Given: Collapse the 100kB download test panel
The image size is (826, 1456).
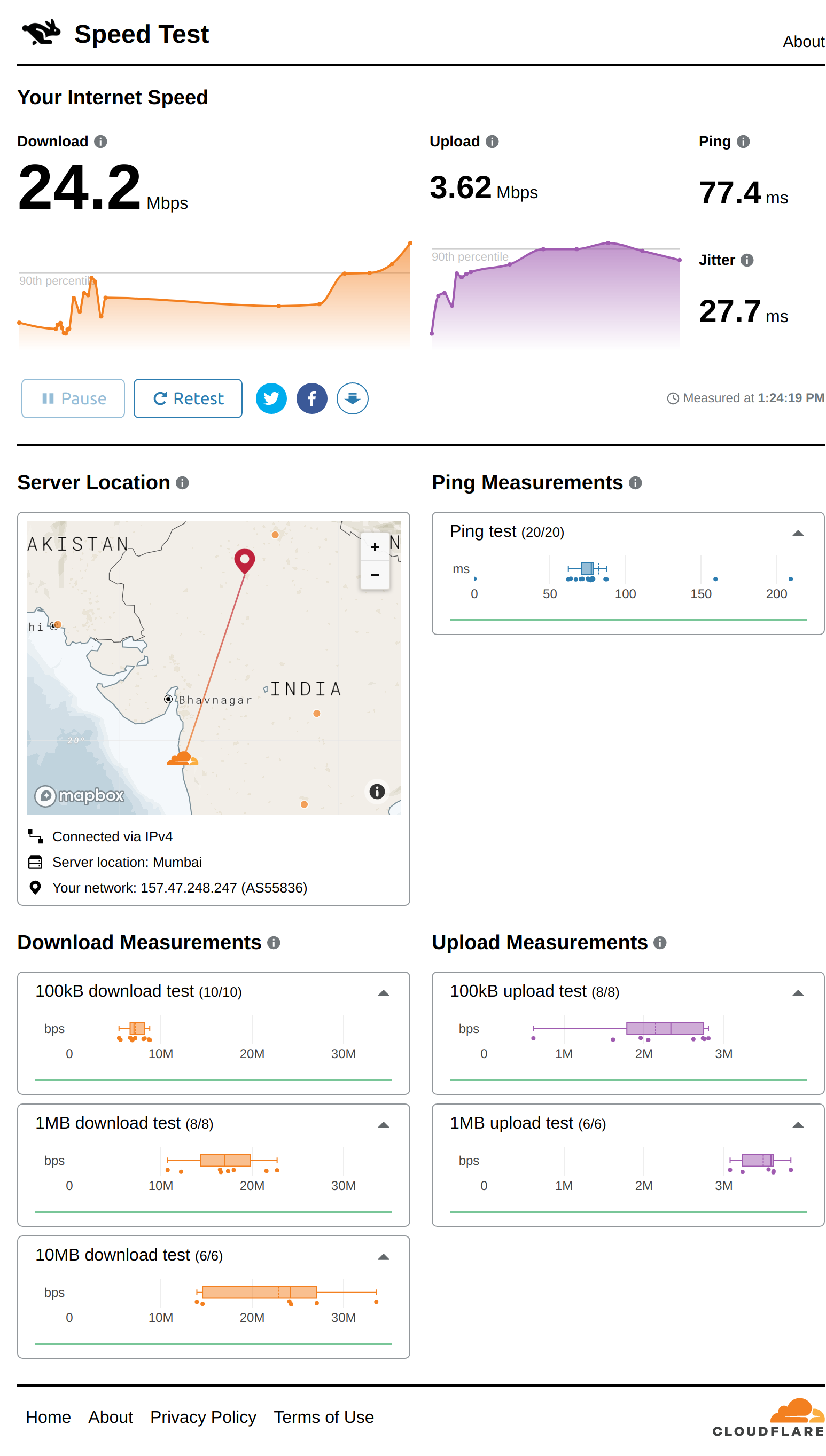Looking at the screenshot, I should pos(384,993).
